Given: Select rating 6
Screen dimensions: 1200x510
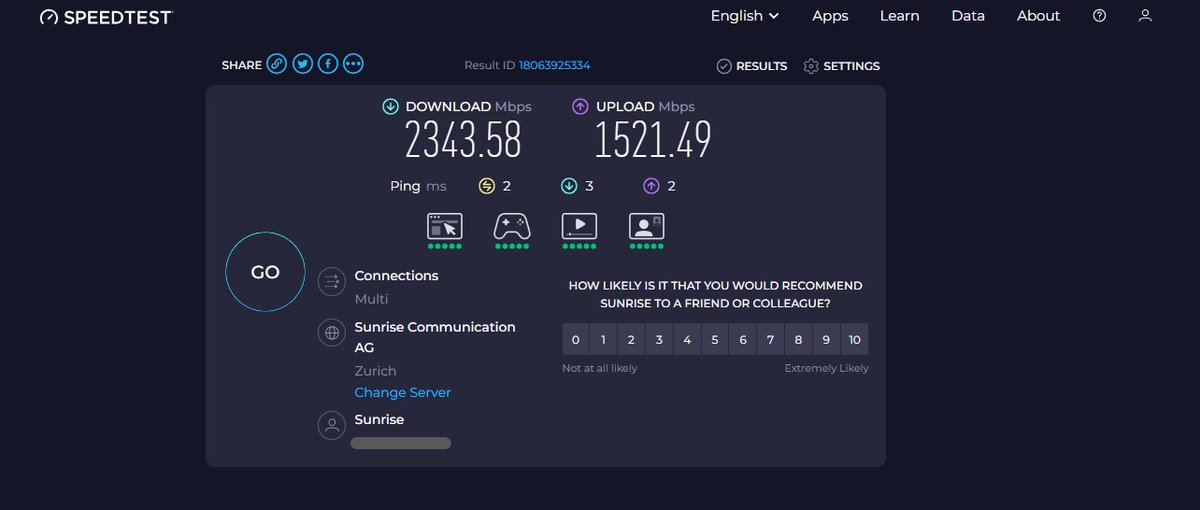Looking at the screenshot, I should click(743, 340).
